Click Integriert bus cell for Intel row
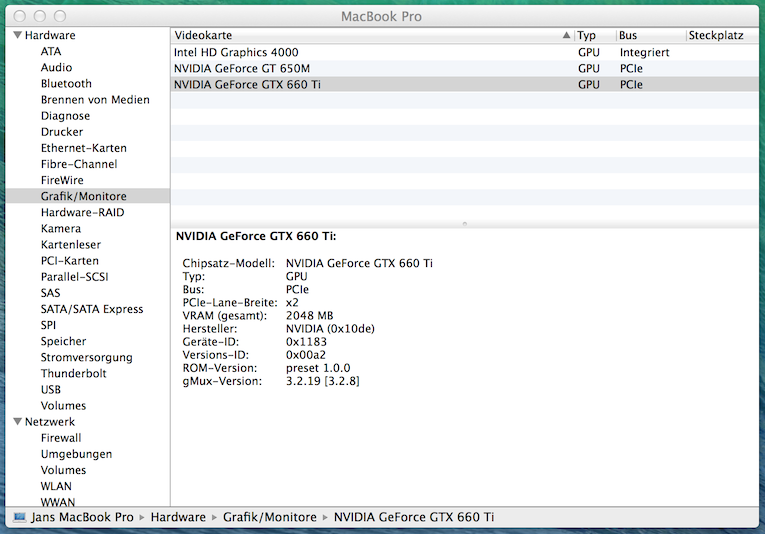 coord(644,52)
